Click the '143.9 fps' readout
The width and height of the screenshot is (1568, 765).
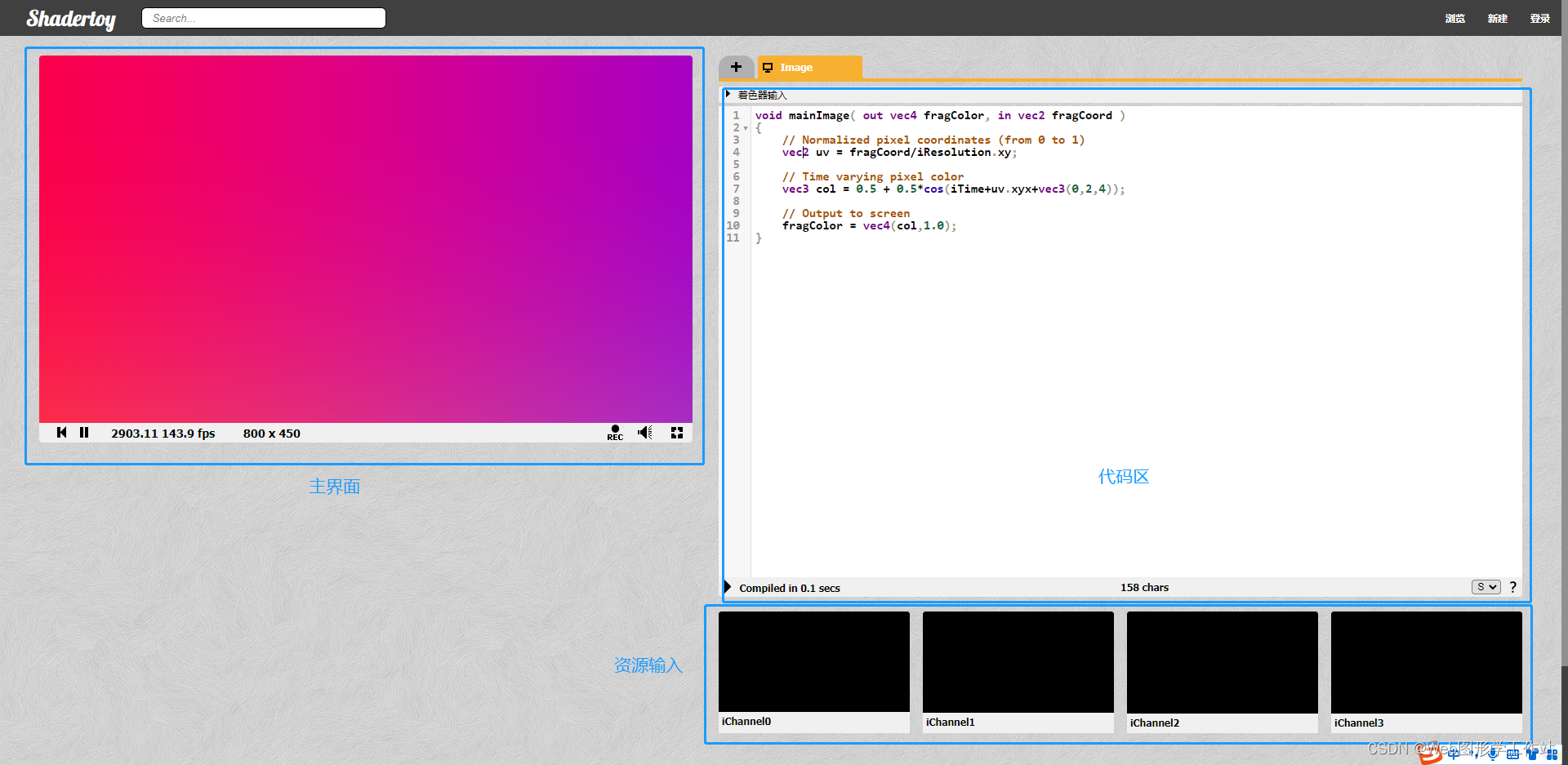pyautogui.click(x=189, y=434)
